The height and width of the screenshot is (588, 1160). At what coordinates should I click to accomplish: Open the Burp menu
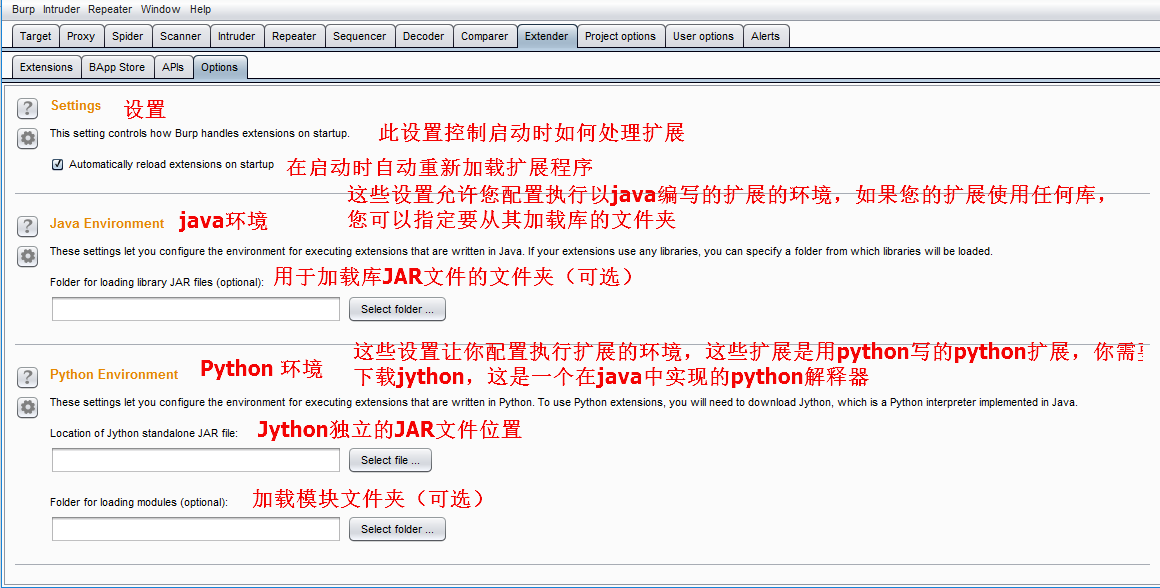23,10
